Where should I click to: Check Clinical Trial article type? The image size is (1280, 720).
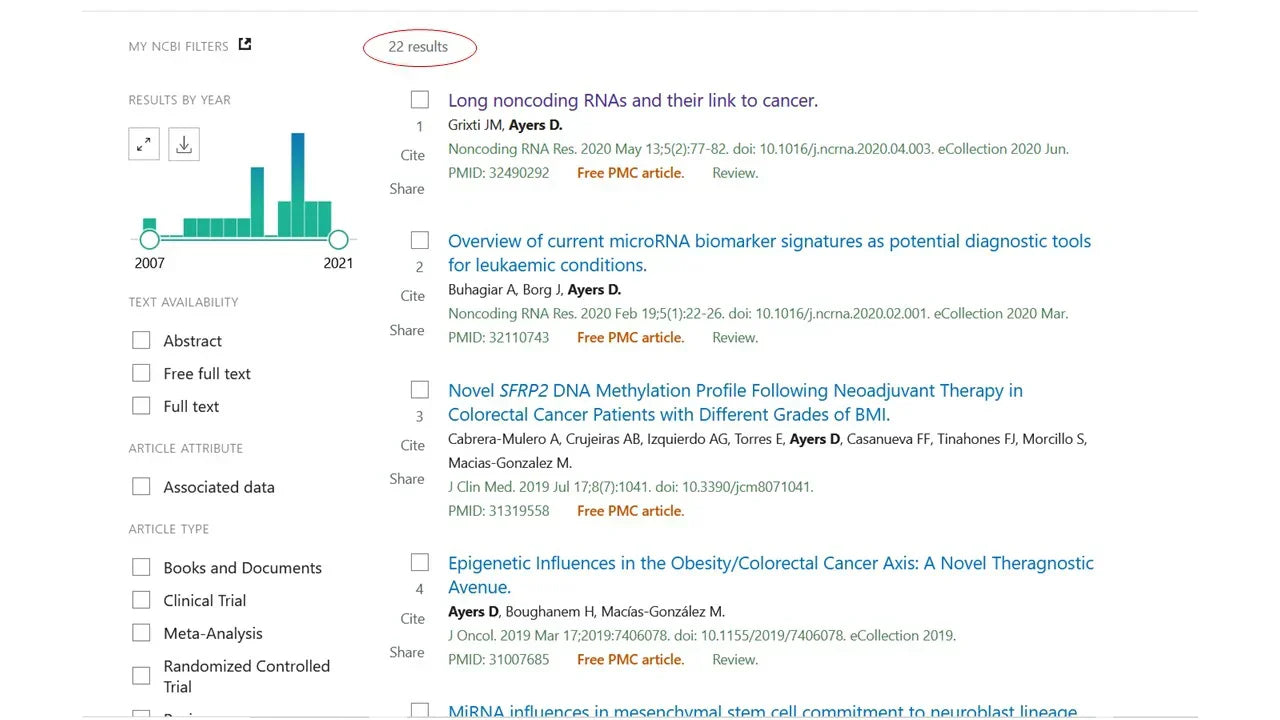[x=141, y=600]
